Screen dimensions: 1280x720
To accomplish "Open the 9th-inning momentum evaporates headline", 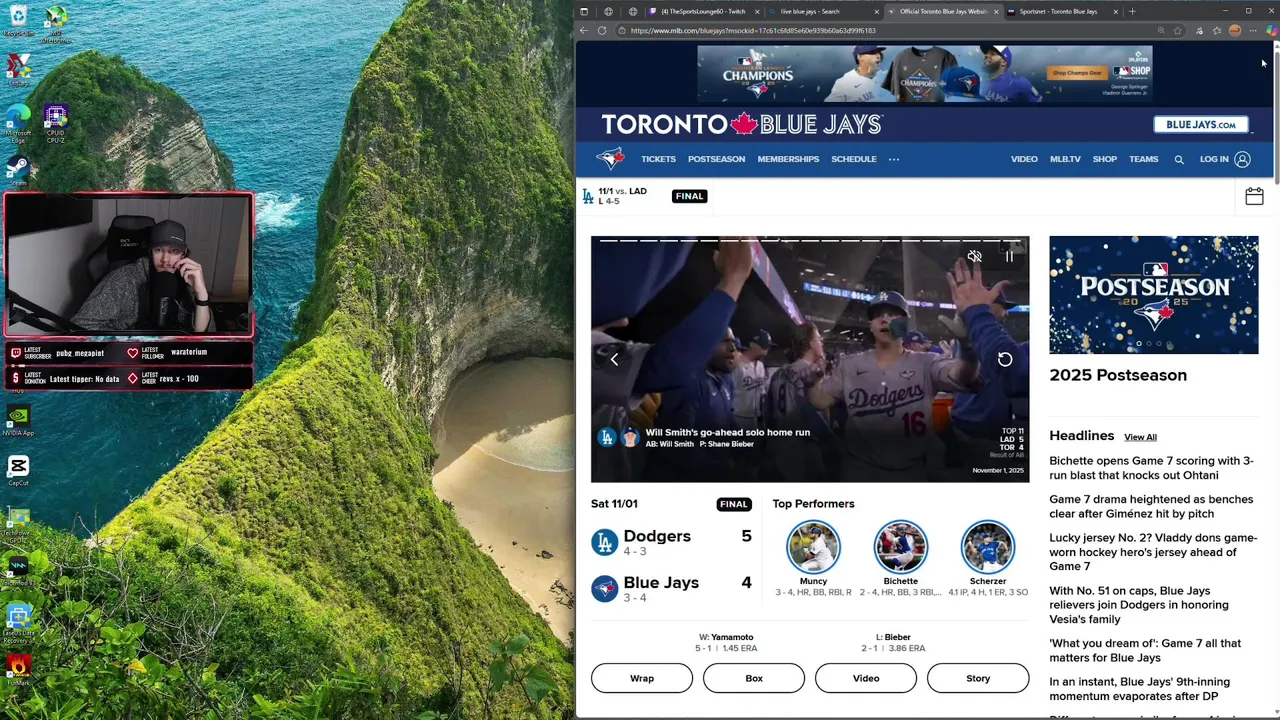I will (x=1140, y=689).
